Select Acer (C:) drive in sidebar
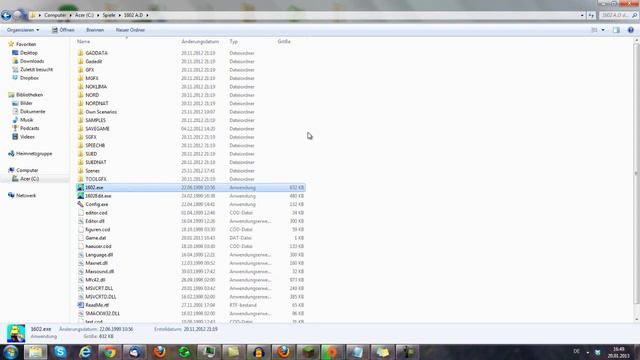Screen dimensions: 640x360 click(x=29, y=179)
